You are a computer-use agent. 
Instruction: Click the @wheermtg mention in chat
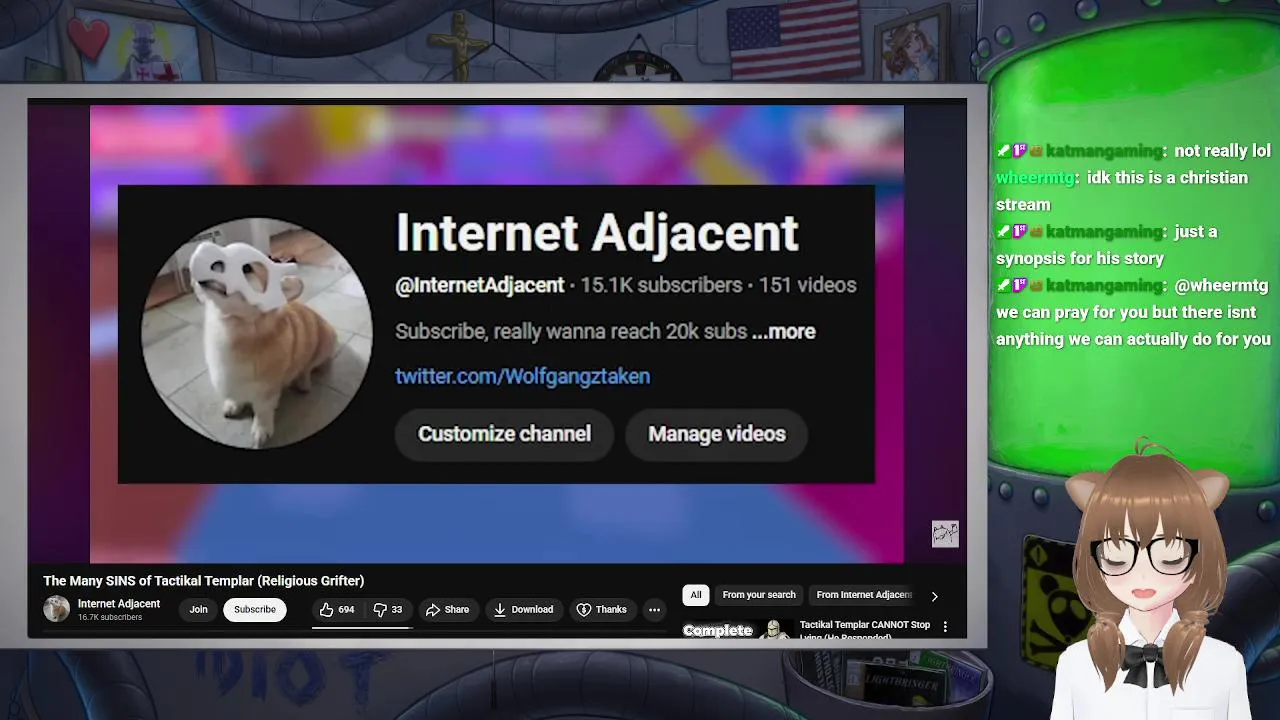pos(1223,286)
